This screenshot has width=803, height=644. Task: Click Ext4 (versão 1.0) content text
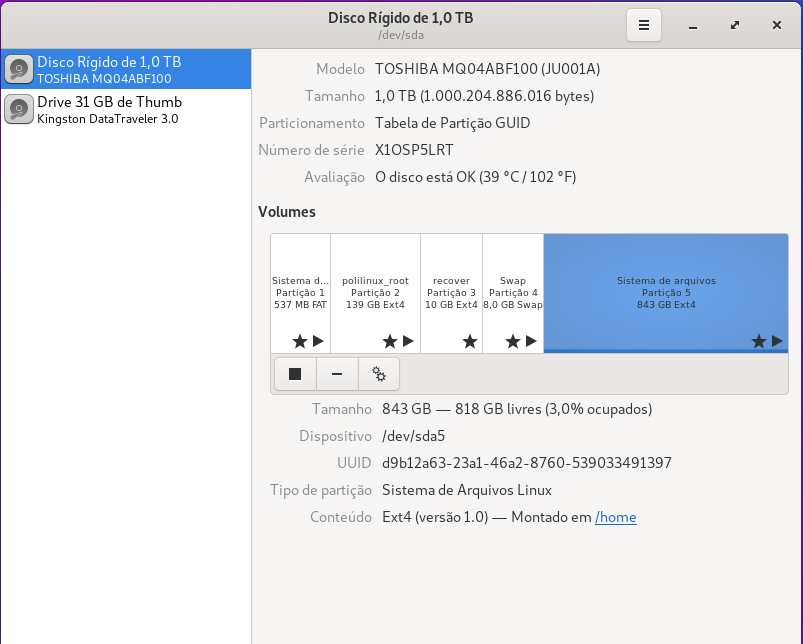coord(435,517)
